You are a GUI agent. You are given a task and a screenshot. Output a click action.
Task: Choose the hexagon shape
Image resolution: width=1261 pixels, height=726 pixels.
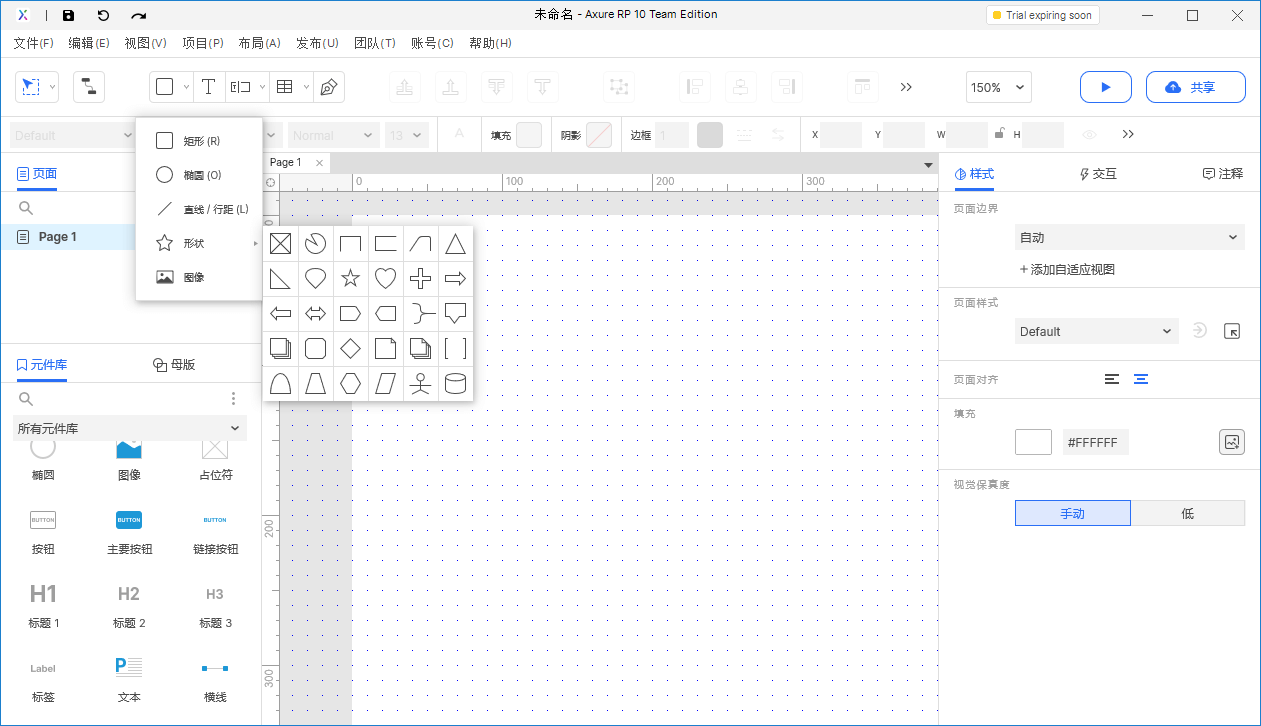[350, 383]
